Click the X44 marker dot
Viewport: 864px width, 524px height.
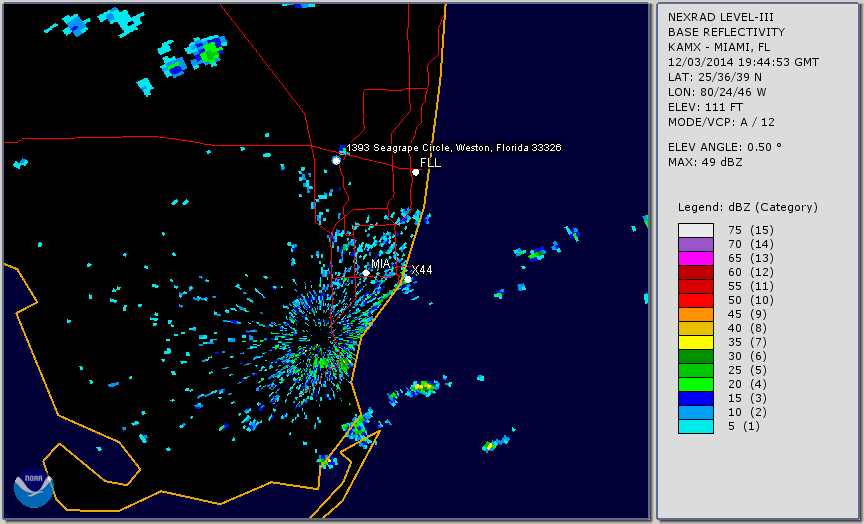click(408, 280)
